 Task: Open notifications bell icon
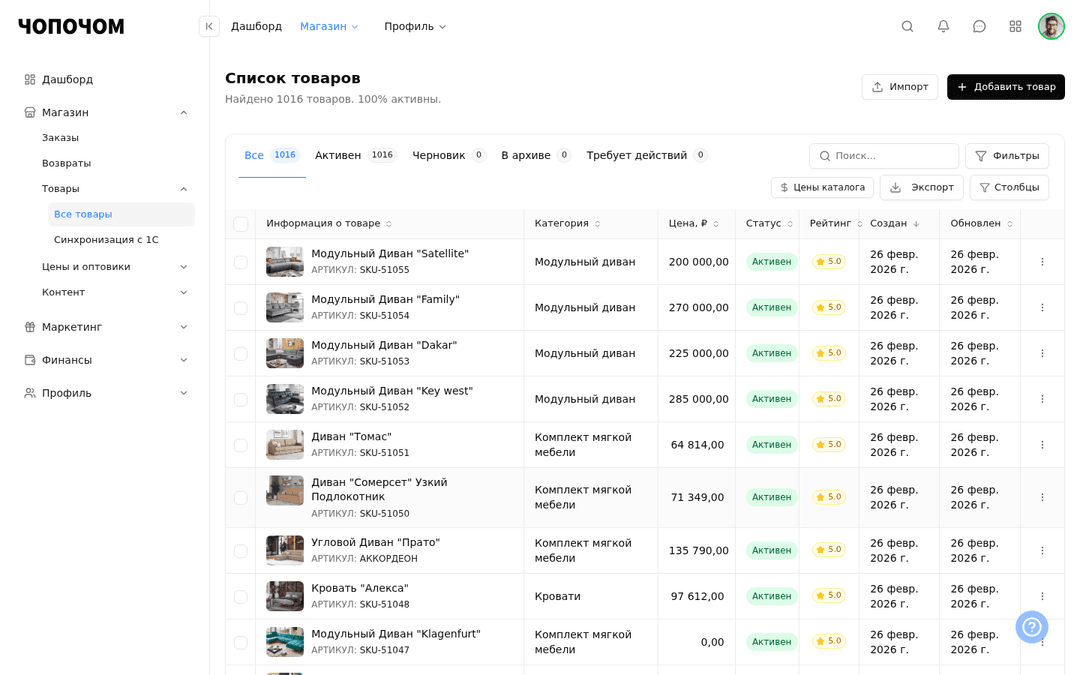coord(943,26)
